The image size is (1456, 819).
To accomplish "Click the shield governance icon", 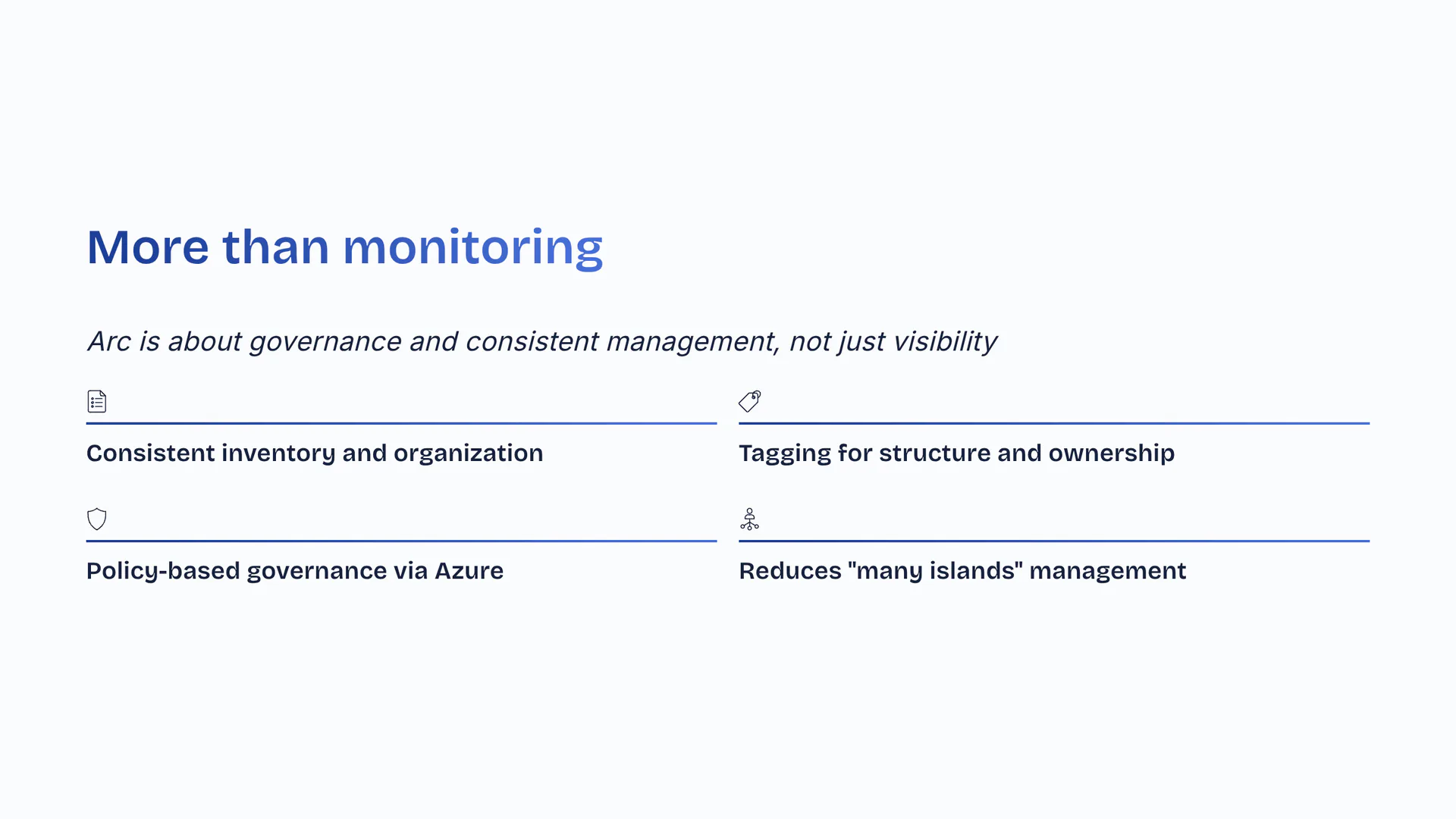I will coord(97,519).
